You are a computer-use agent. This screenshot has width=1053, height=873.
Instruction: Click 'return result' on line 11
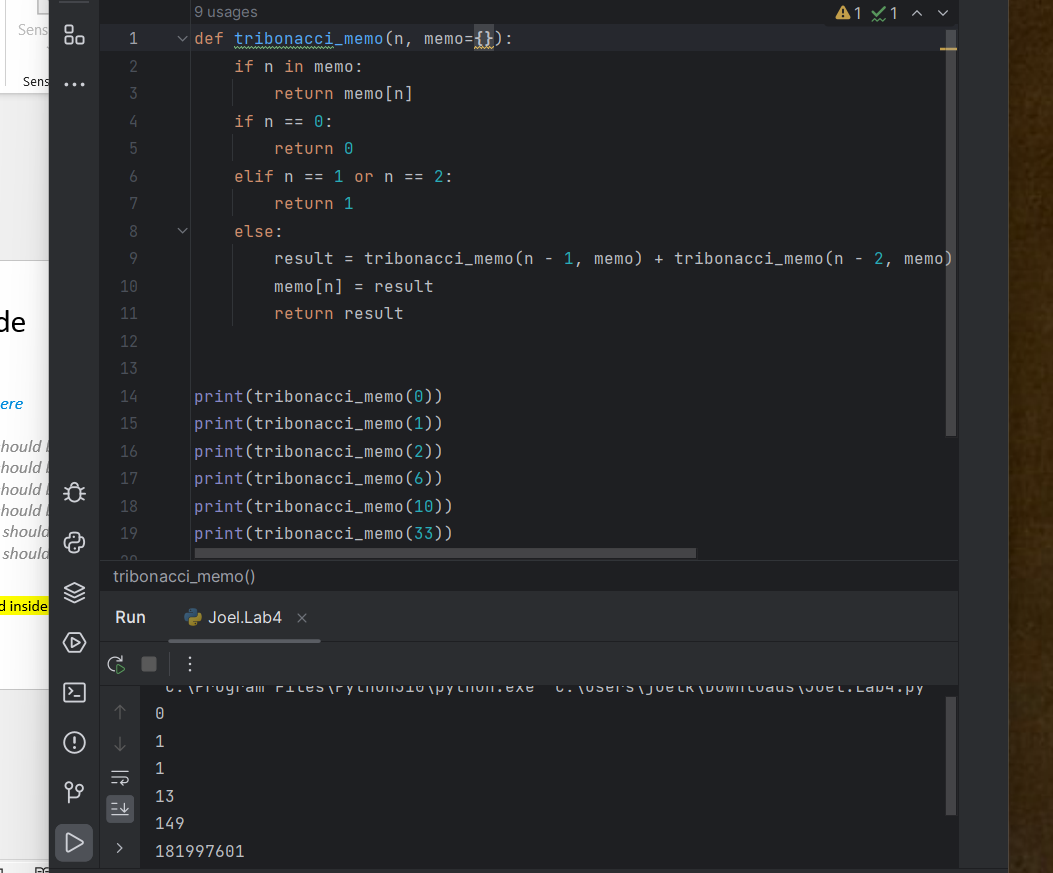[338, 314]
